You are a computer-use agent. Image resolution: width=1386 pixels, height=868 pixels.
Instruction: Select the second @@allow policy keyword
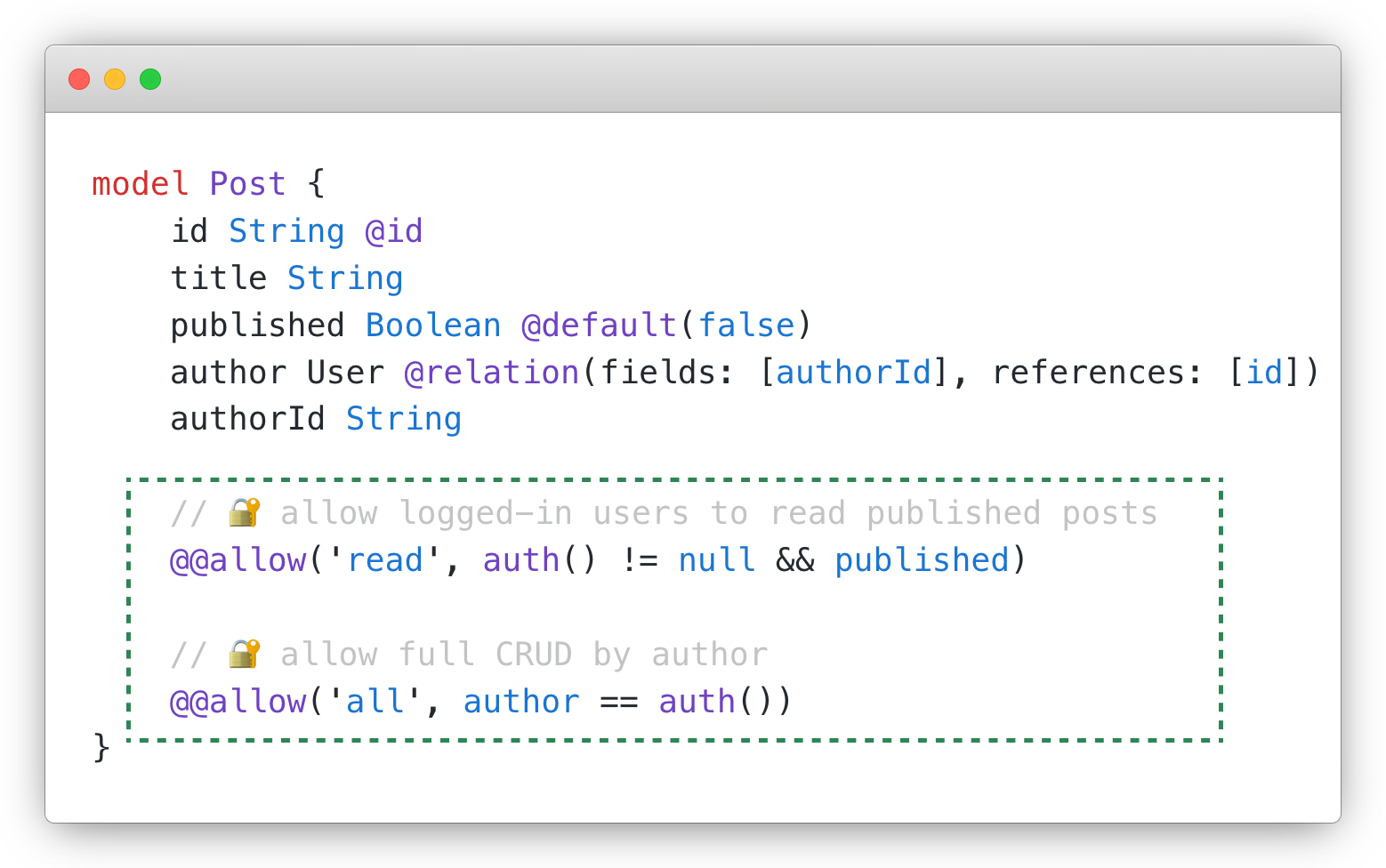pos(238,701)
